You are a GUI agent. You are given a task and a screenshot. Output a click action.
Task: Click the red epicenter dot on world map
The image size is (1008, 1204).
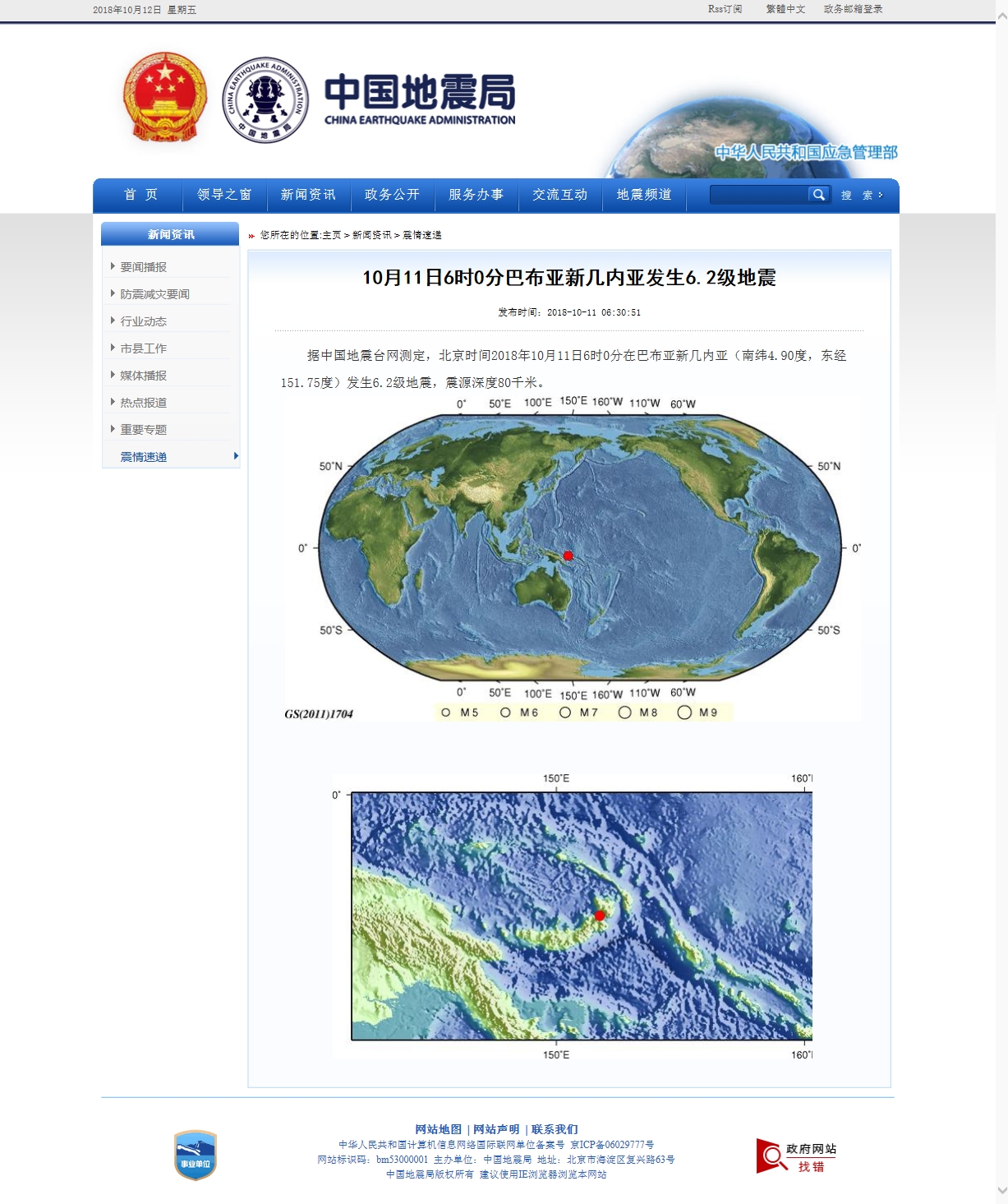click(x=568, y=556)
